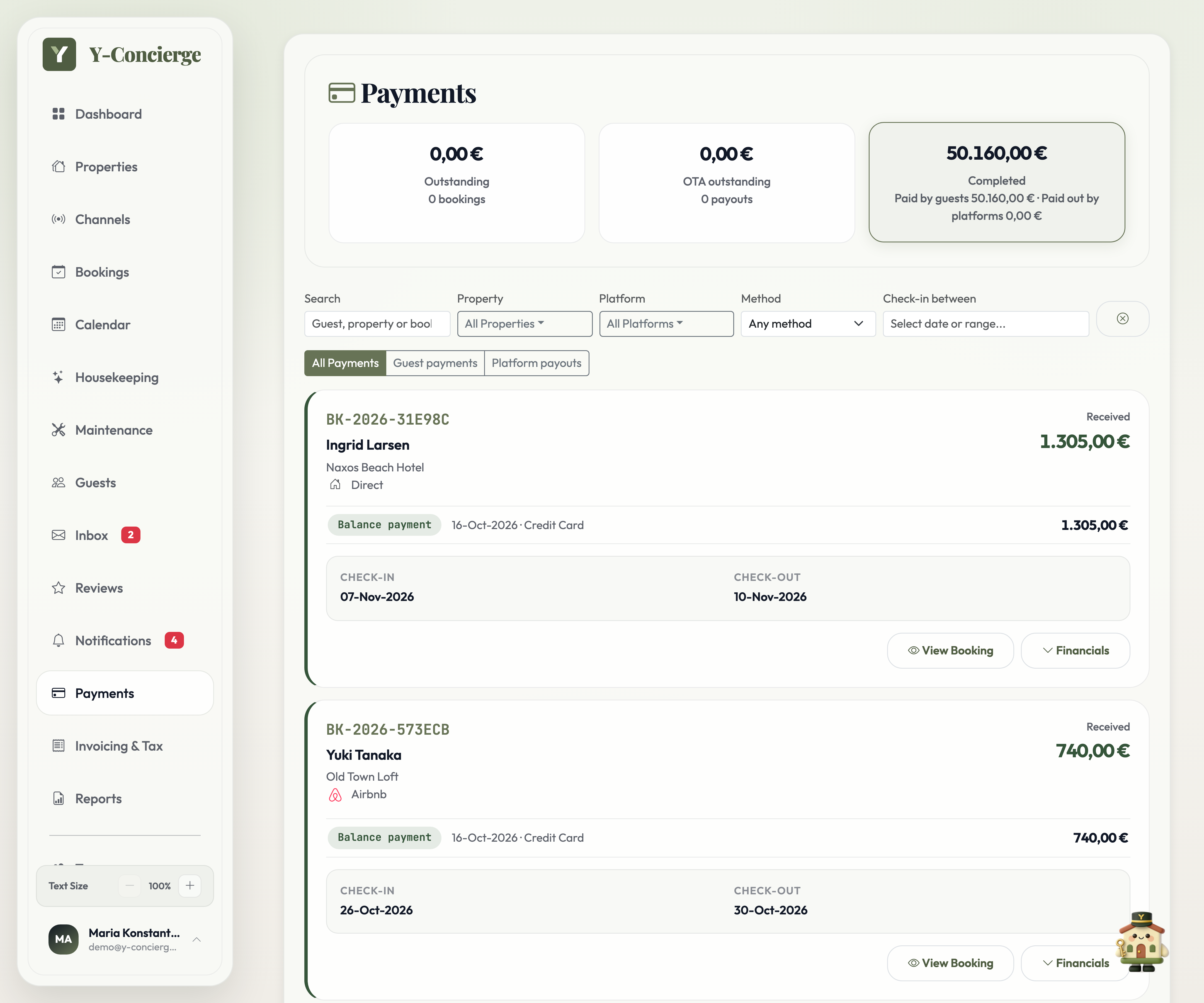Click the Channels broadcast icon
The width and height of the screenshot is (1204, 1003).
pos(59,220)
